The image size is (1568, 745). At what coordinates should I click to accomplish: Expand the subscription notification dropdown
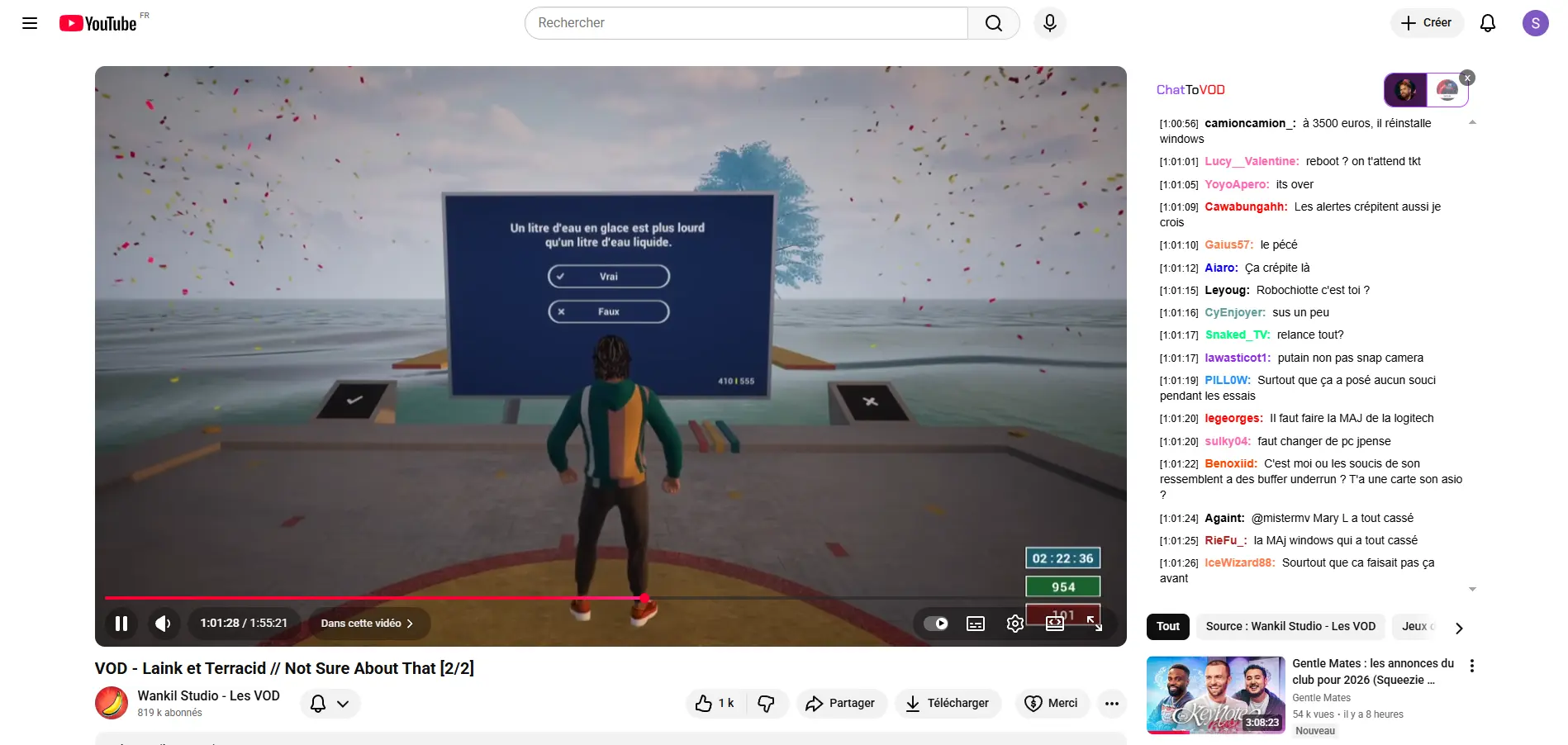[x=330, y=704]
